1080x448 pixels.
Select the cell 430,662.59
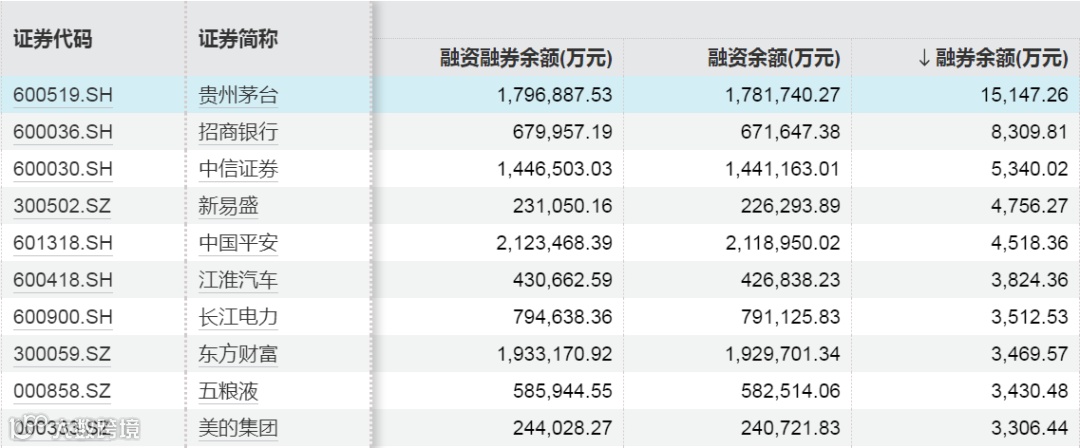[x=563, y=281]
